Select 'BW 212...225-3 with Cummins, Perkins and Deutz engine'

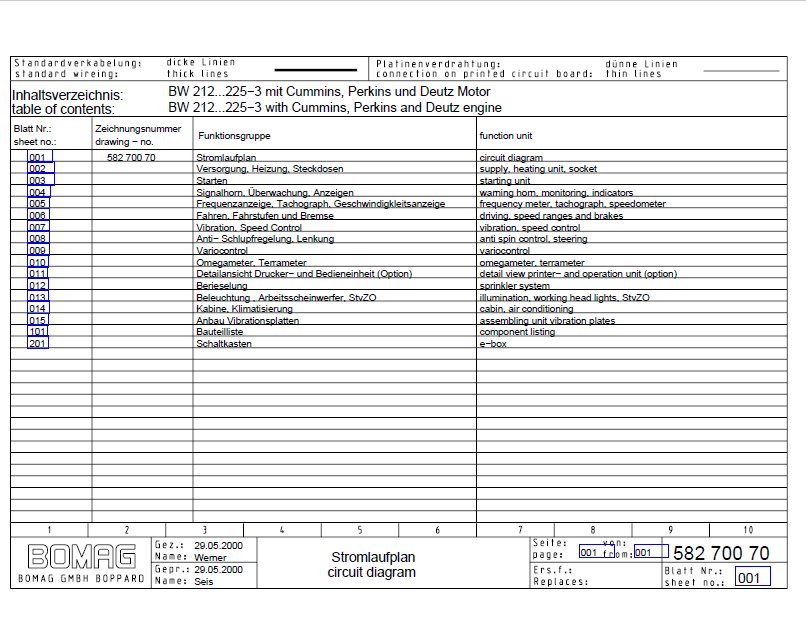[335, 107]
